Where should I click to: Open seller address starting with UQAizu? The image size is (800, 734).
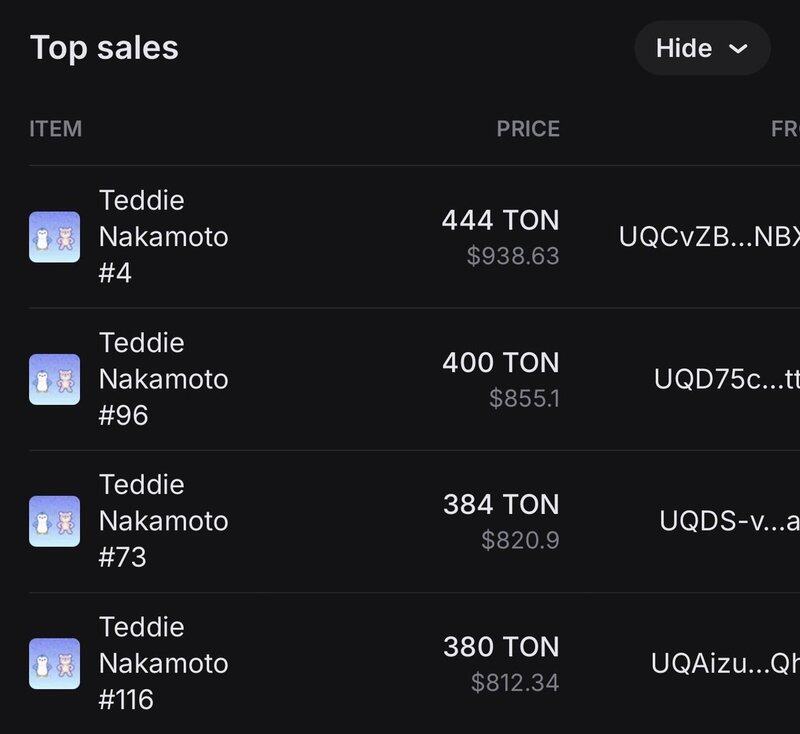[724, 663]
